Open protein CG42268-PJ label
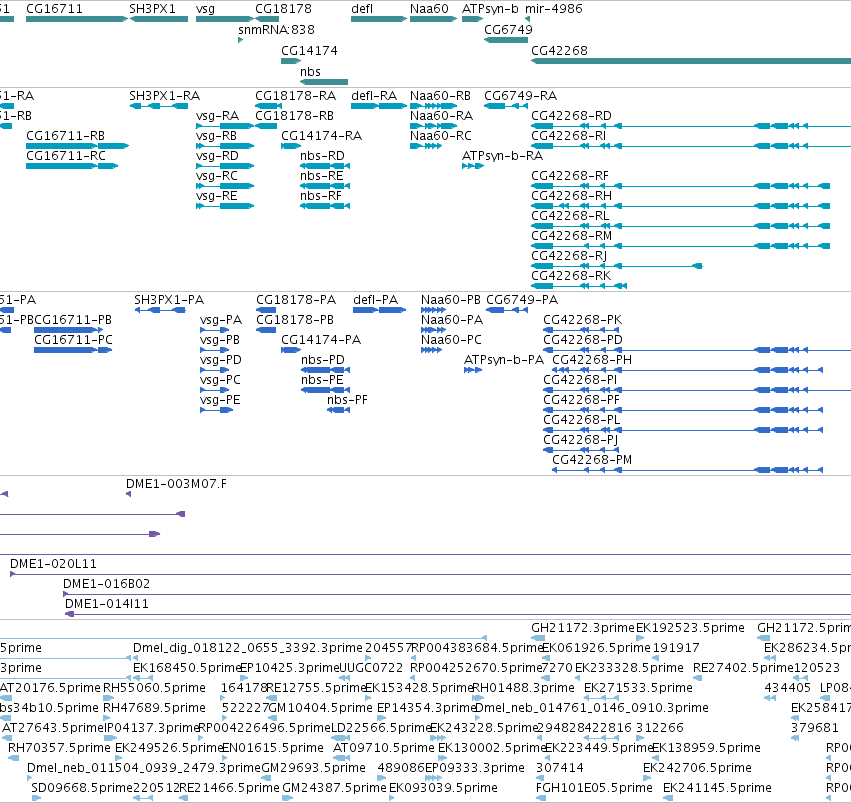 (581, 440)
